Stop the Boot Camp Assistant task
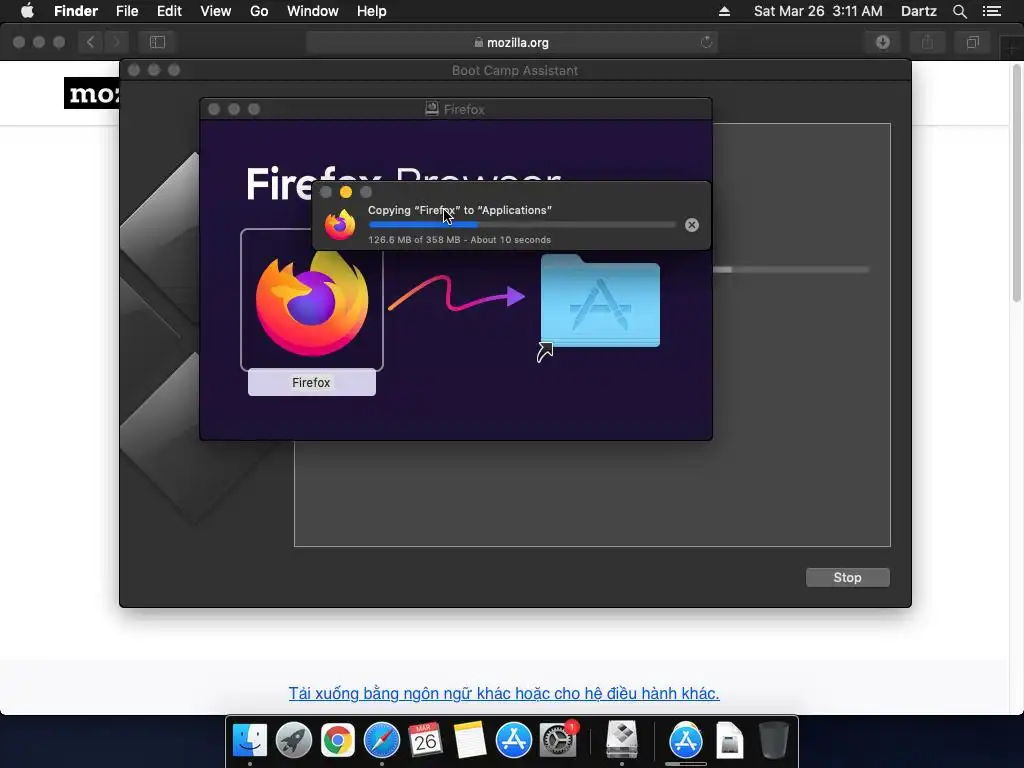1024x768 pixels. 847,577
